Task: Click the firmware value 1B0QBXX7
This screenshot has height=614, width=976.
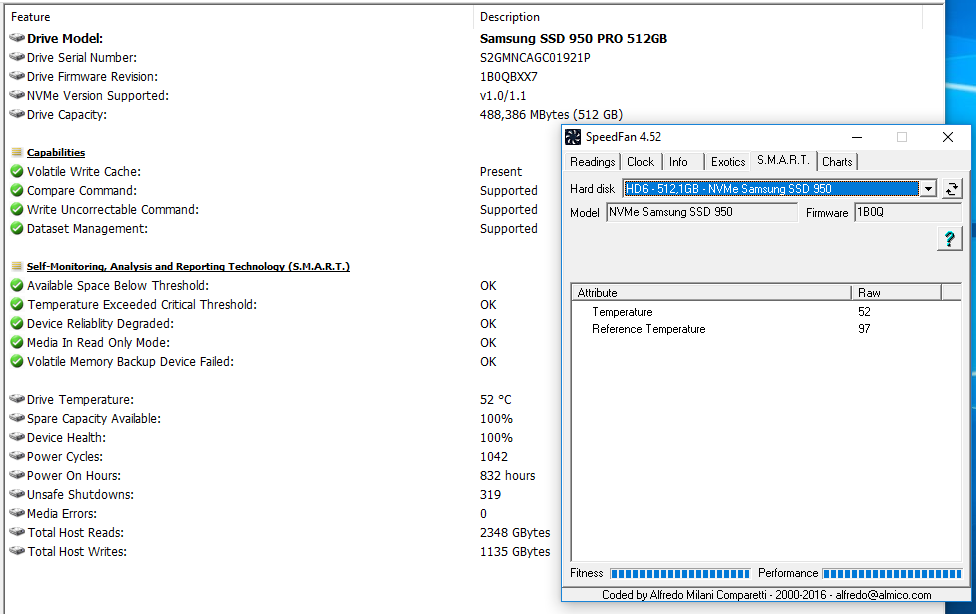Action: 509,77
